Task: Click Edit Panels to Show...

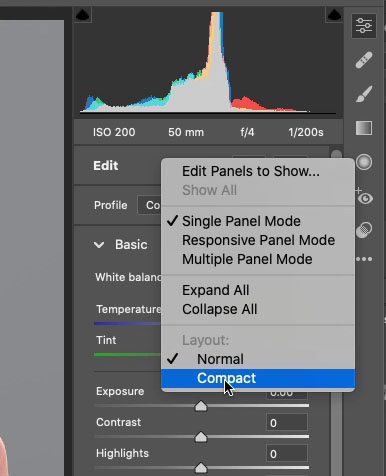Action: (250, 171)
